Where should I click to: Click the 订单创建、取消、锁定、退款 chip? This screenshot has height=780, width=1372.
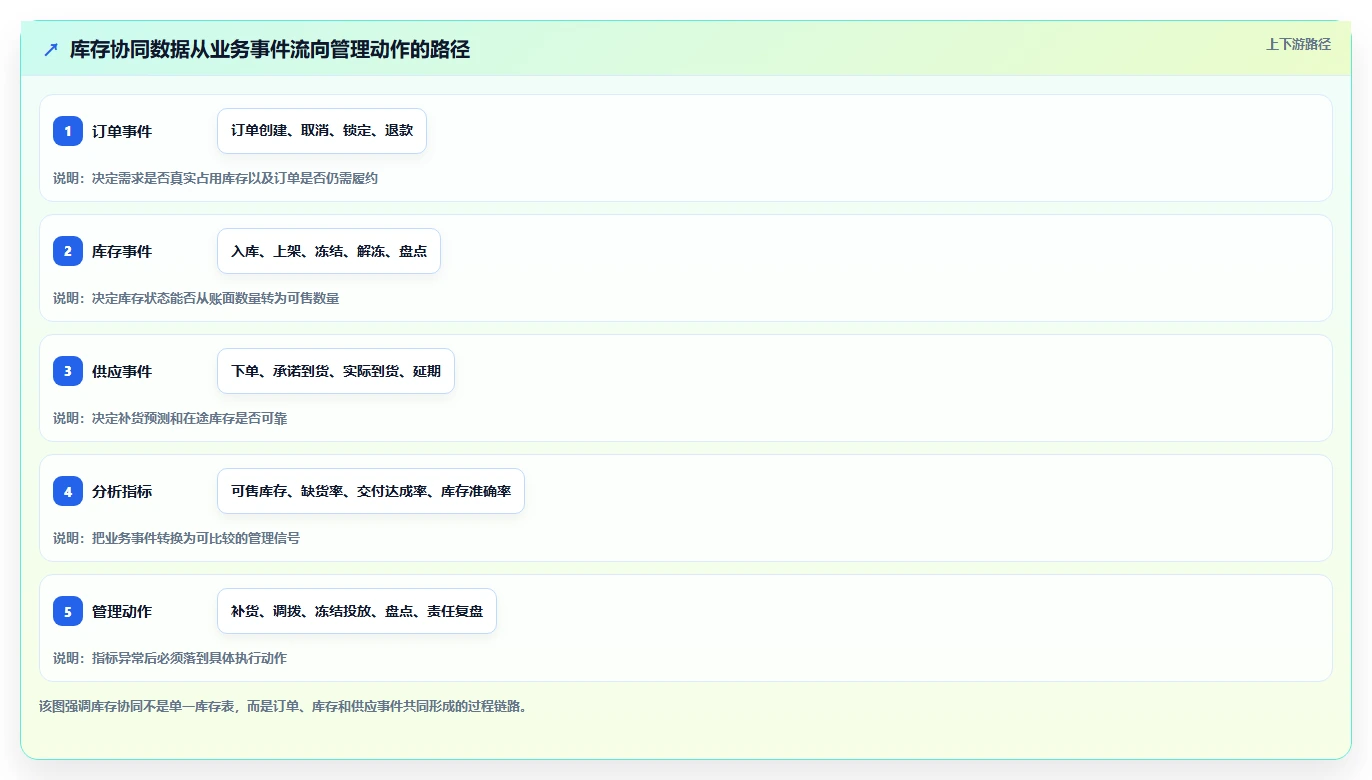(322, 131)
